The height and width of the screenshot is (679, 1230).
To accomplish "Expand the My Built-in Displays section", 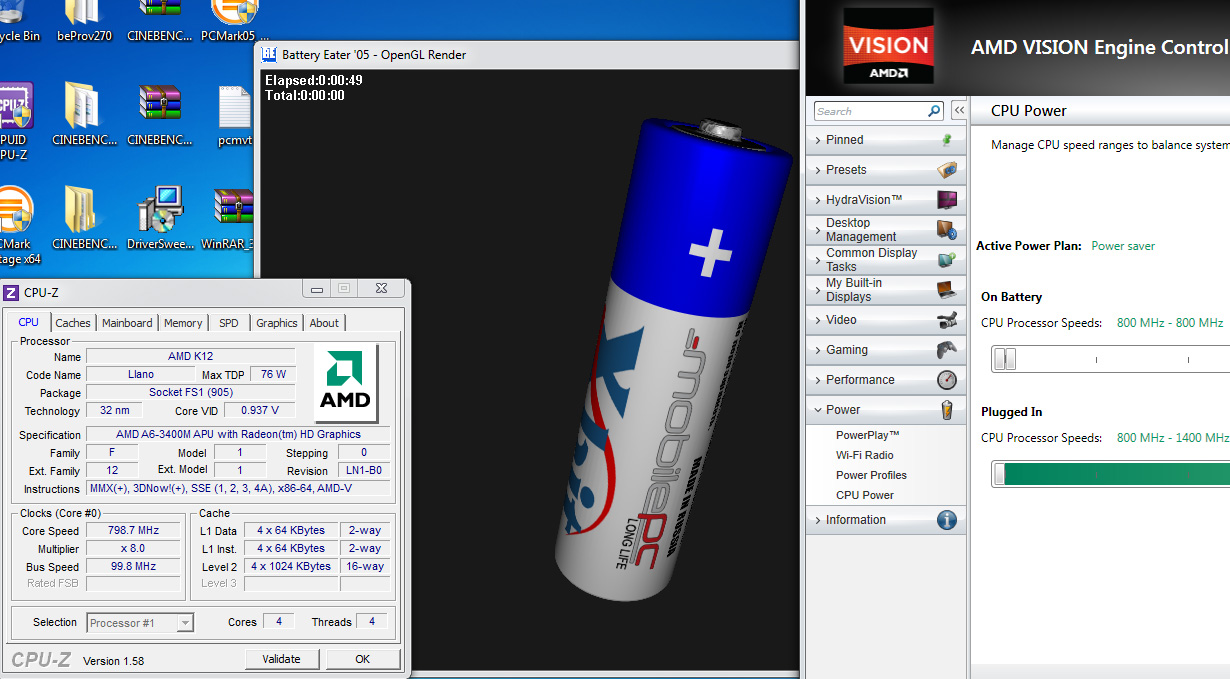I will (886, 290).
